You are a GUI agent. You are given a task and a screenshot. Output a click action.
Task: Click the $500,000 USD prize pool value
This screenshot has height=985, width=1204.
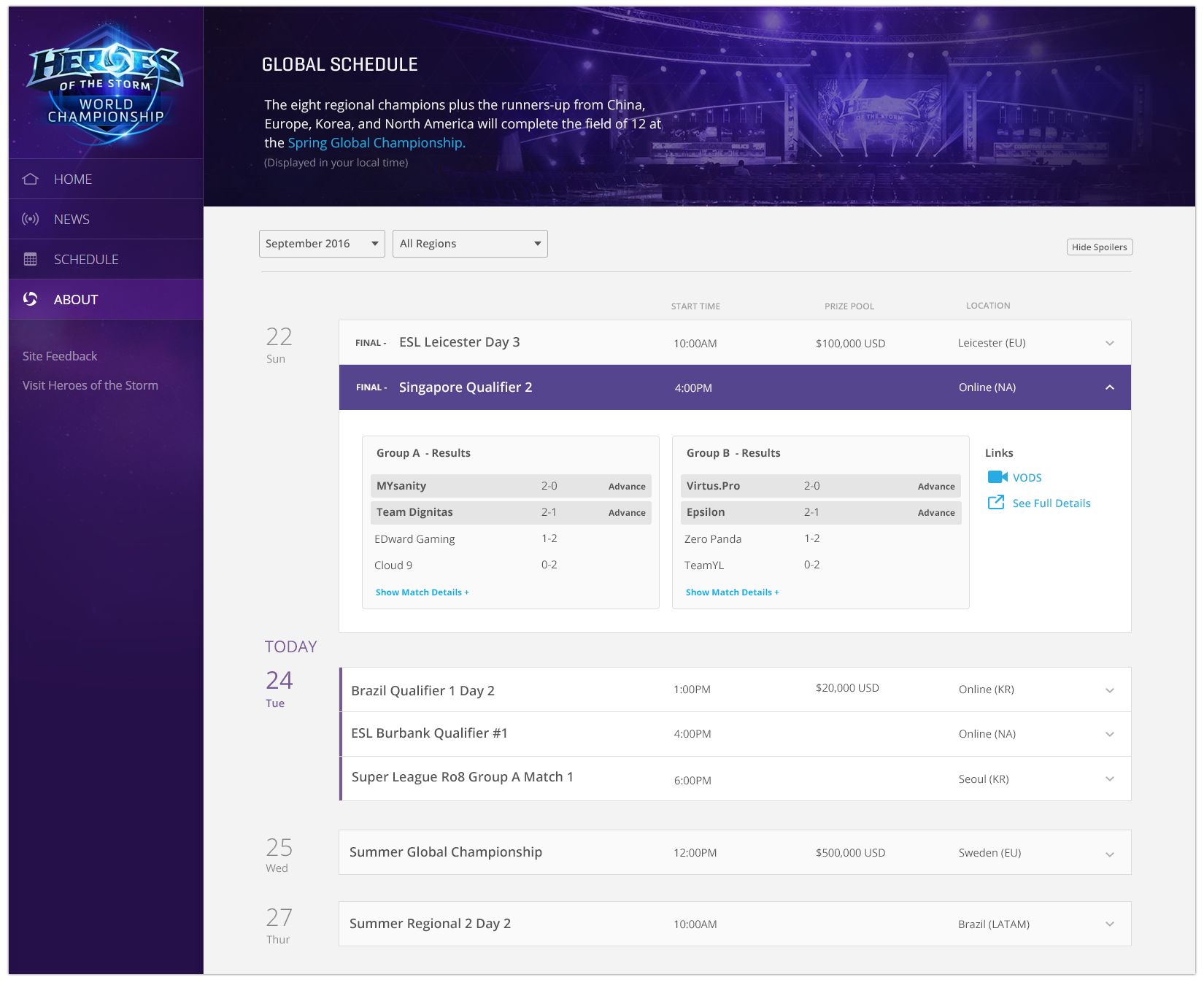tap(851, 853)
